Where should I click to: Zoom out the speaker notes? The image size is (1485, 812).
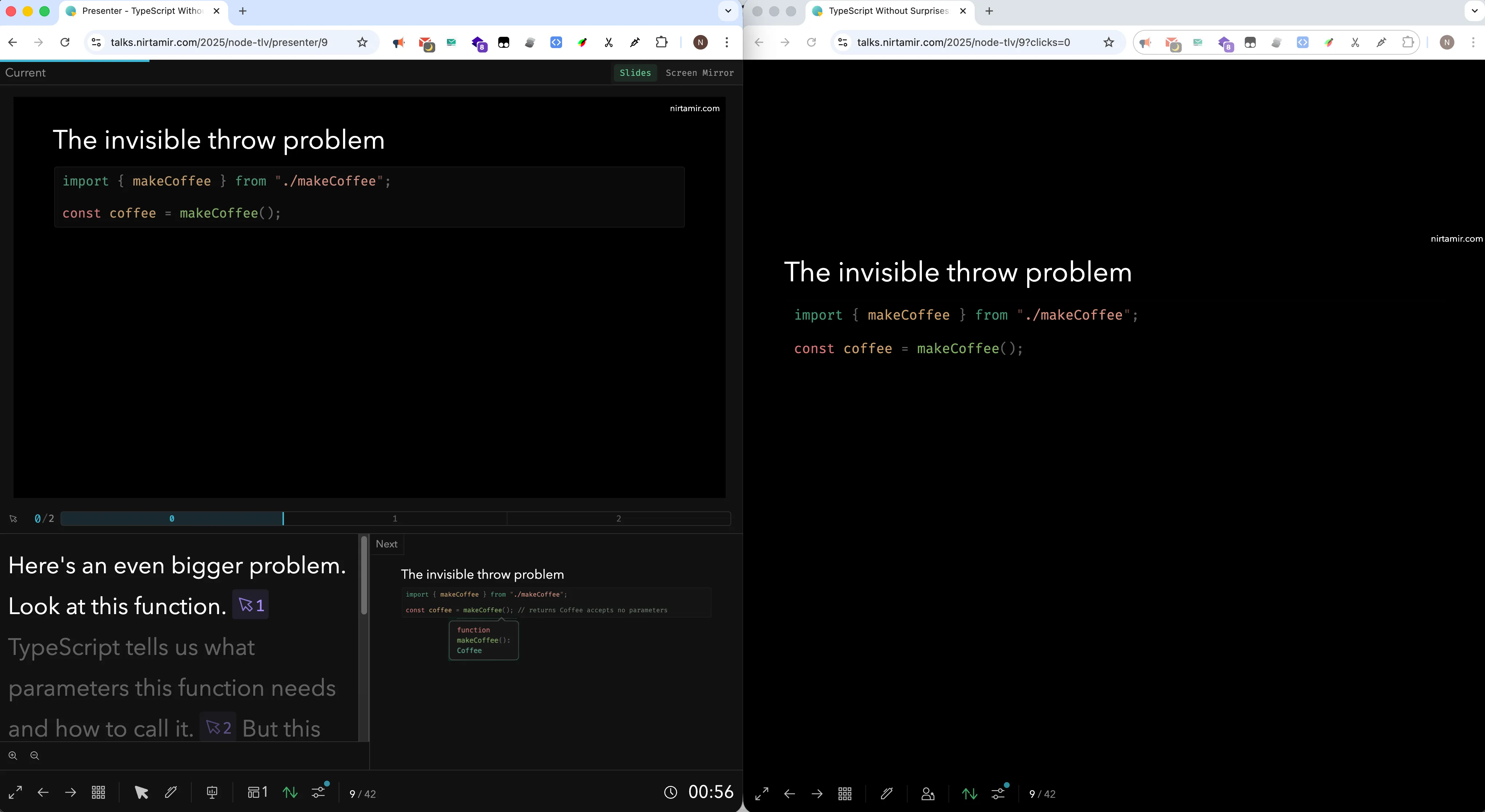point(35,756)
